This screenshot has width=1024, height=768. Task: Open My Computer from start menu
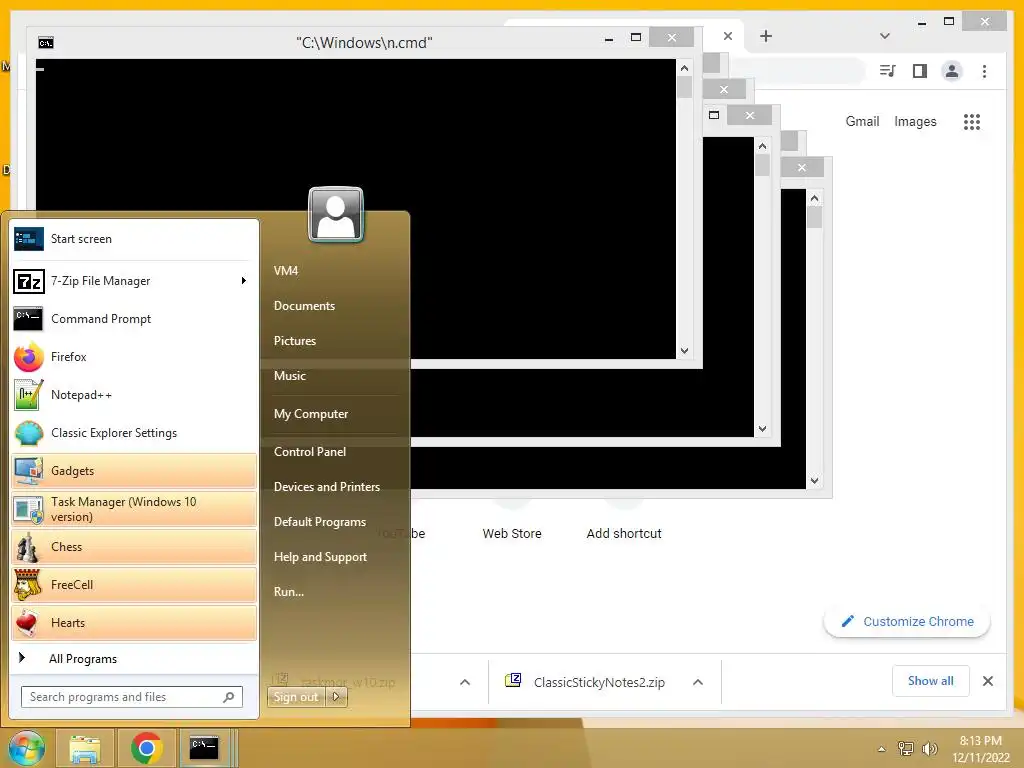point(311,413)
